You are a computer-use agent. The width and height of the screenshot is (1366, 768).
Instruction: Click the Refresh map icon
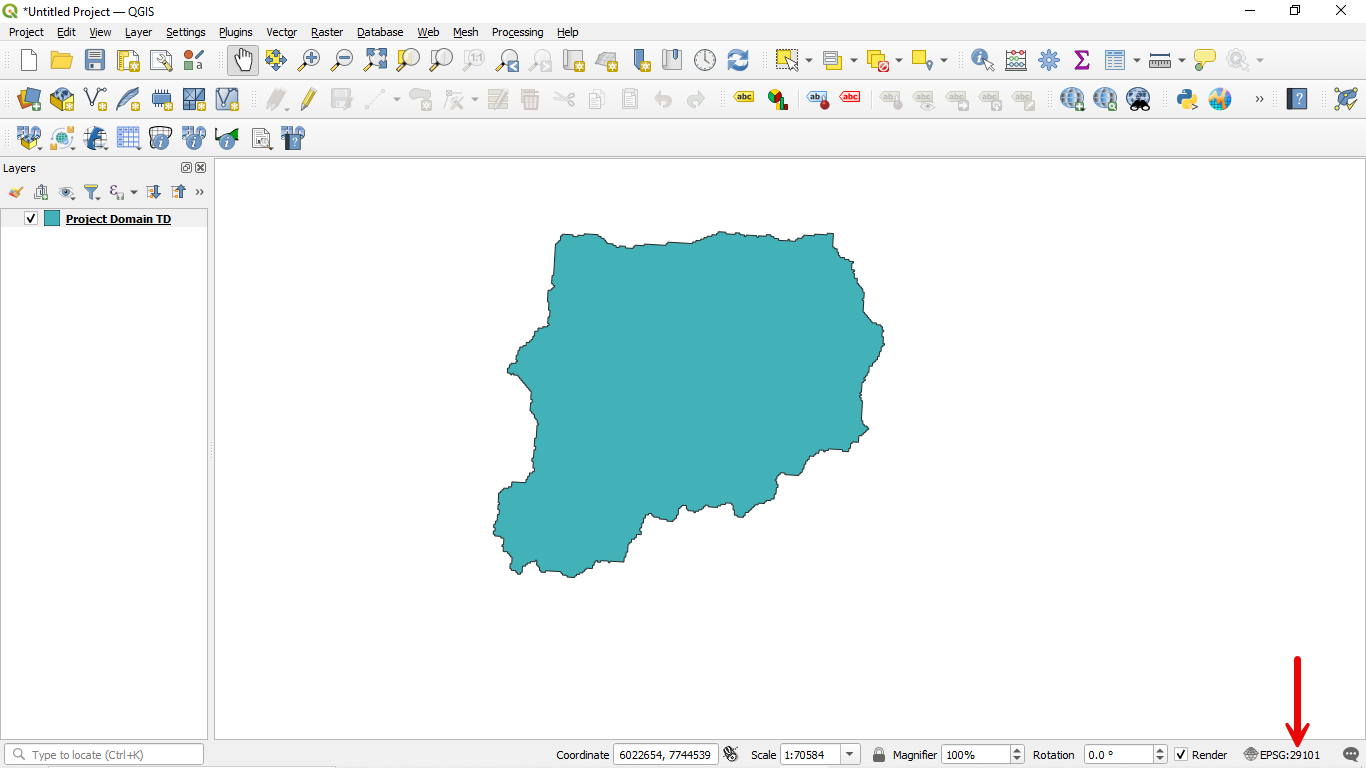pyautogui.click(x=738, y=60)
